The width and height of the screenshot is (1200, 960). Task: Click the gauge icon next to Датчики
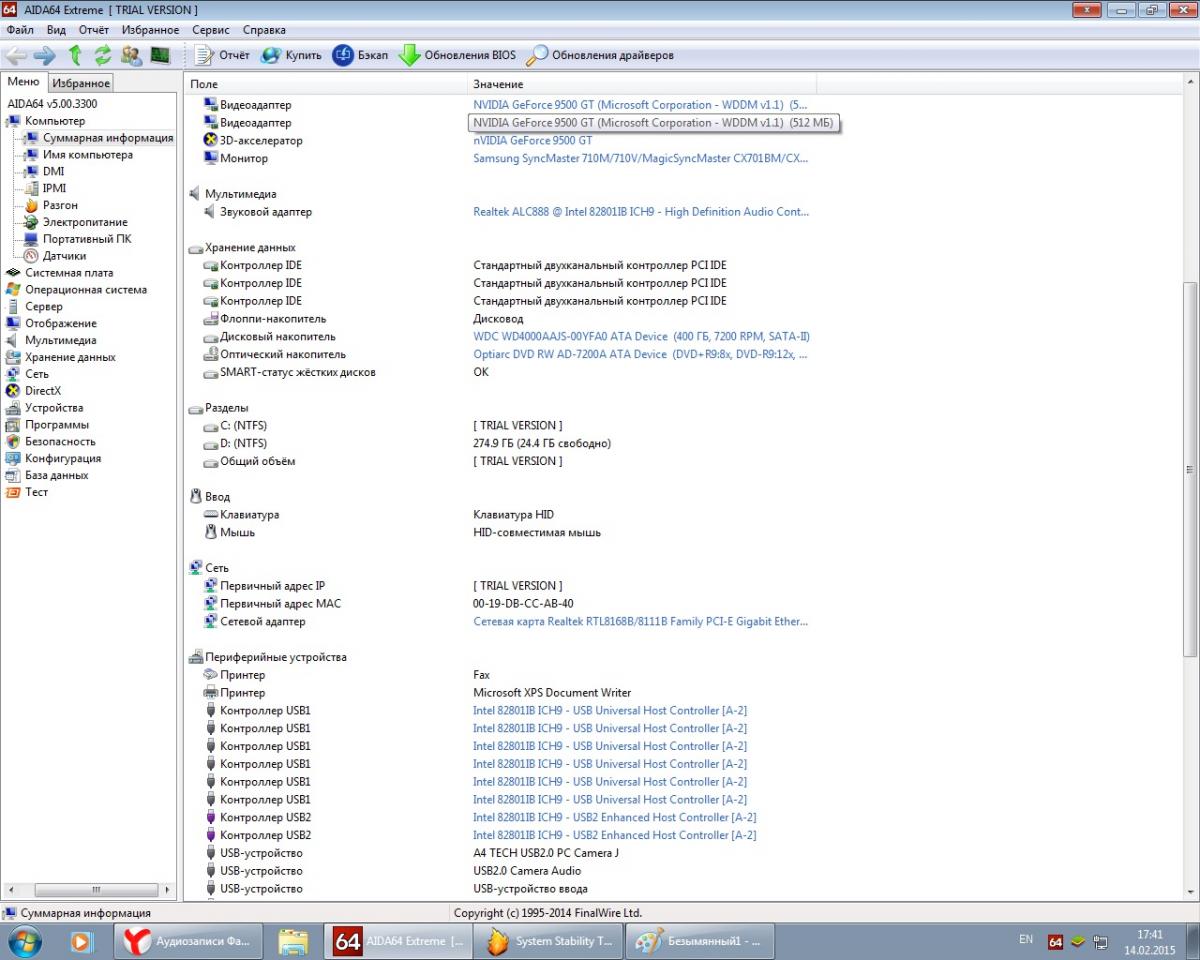[x=31, y=256]
